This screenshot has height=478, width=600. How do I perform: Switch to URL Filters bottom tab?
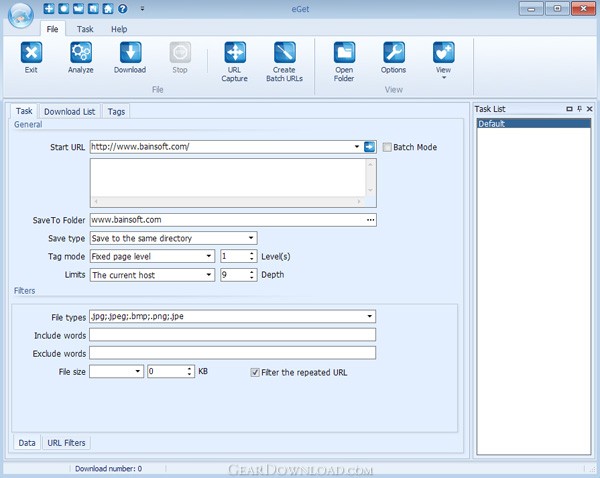click(67, 442)
